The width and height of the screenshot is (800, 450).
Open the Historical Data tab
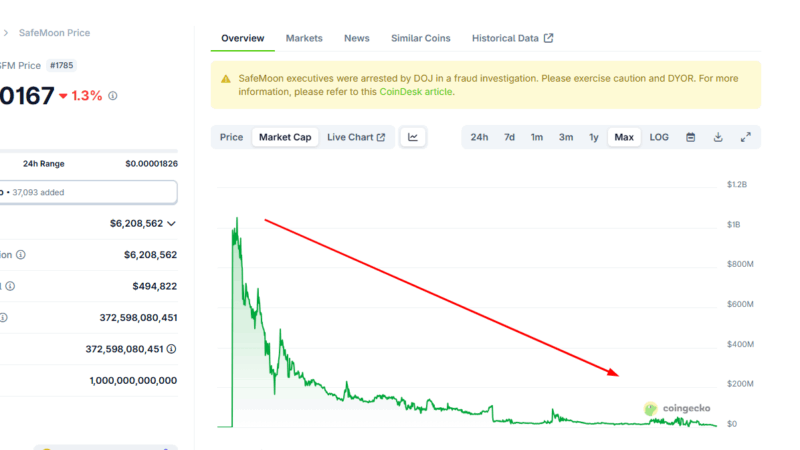[512, 38]
